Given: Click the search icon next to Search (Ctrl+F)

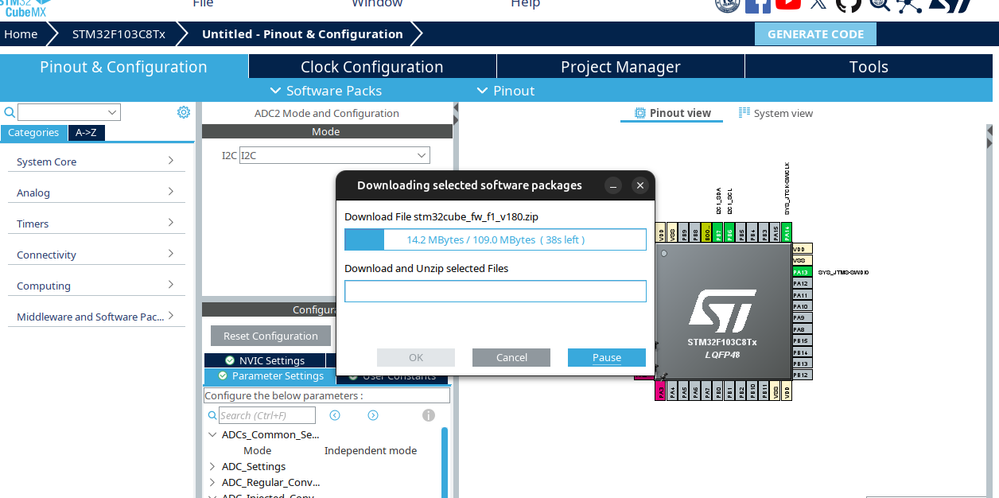Looking at the screenshot, I should click(212, 416).
